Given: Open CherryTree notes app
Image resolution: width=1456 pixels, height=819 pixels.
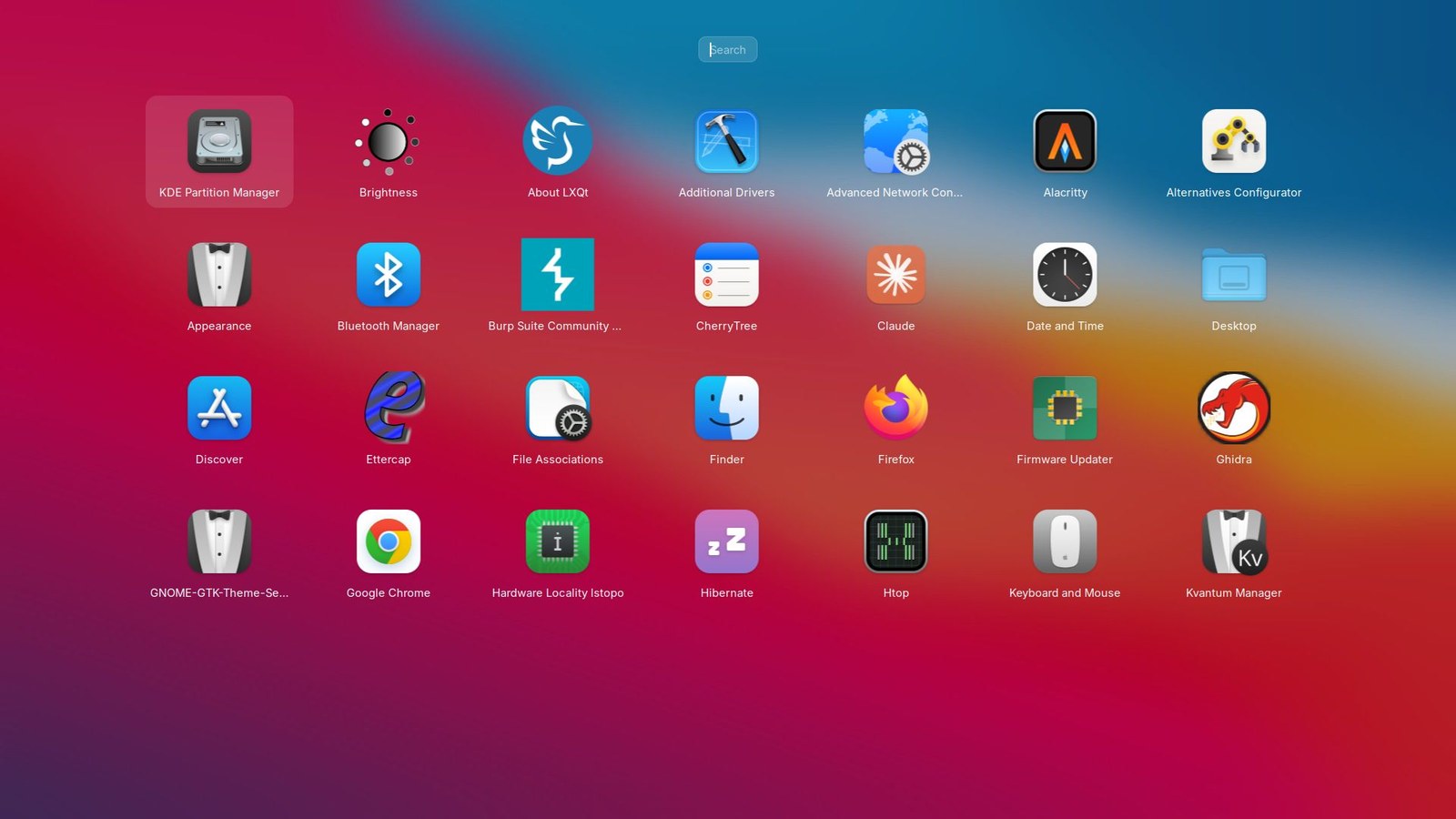Looking at the screenshot, I should click(x=727, y=275).
